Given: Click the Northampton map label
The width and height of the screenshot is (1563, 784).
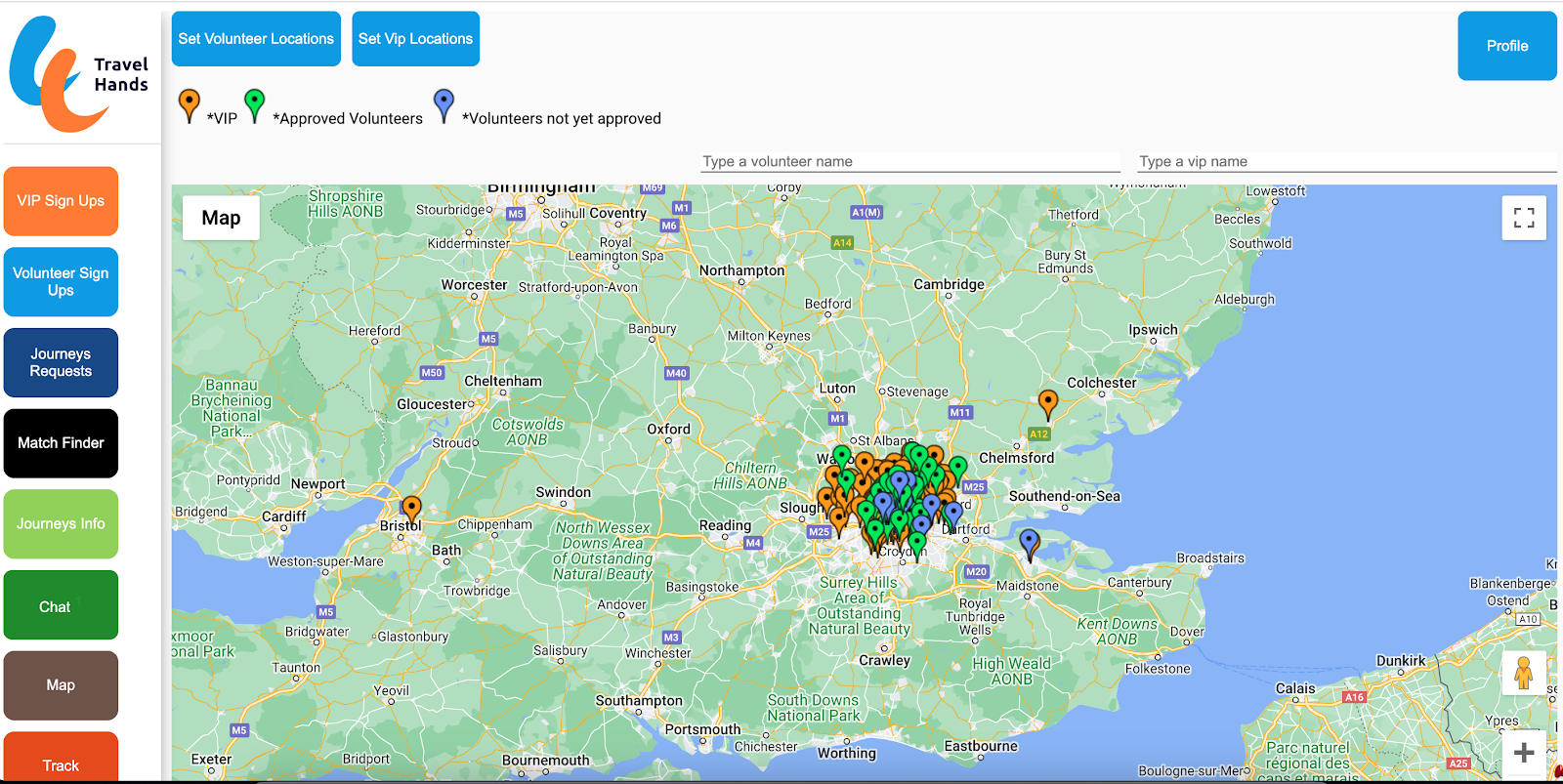Looking at the screenshot, I should pos(741,270).
